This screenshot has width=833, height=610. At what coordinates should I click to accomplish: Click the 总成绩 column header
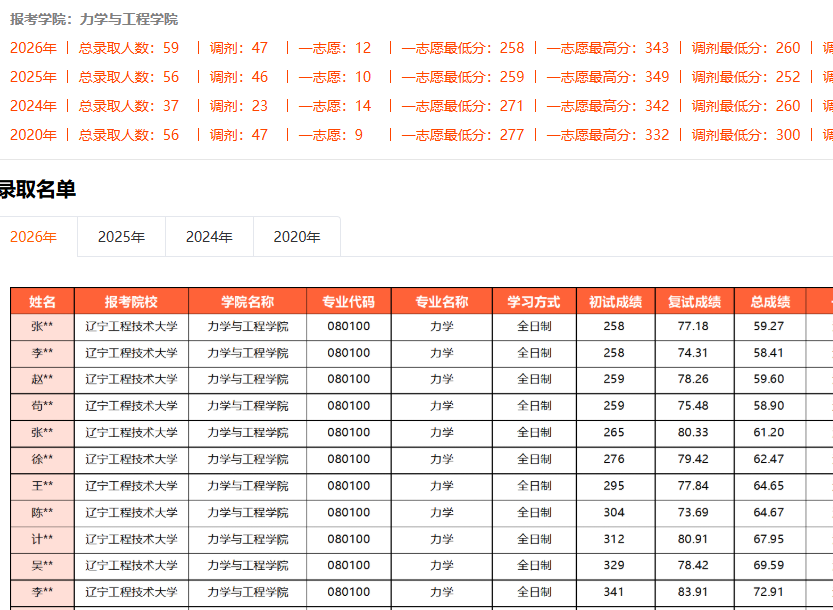coord(770,301)
